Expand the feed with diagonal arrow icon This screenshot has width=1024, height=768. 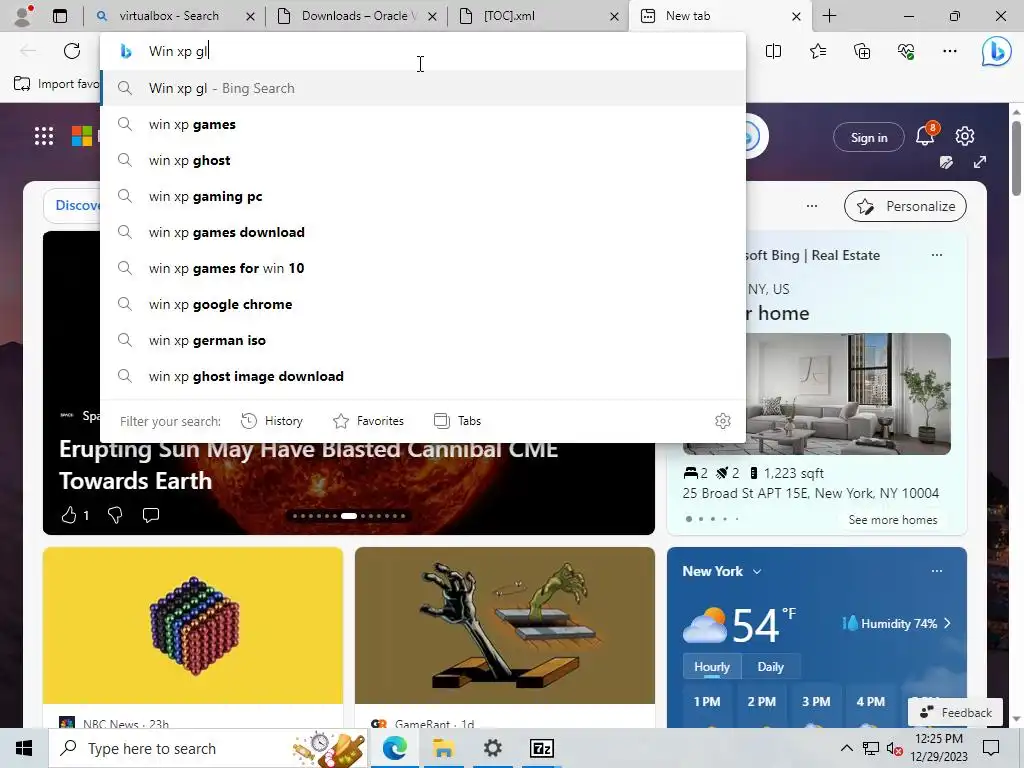click(x=980, y=162)
